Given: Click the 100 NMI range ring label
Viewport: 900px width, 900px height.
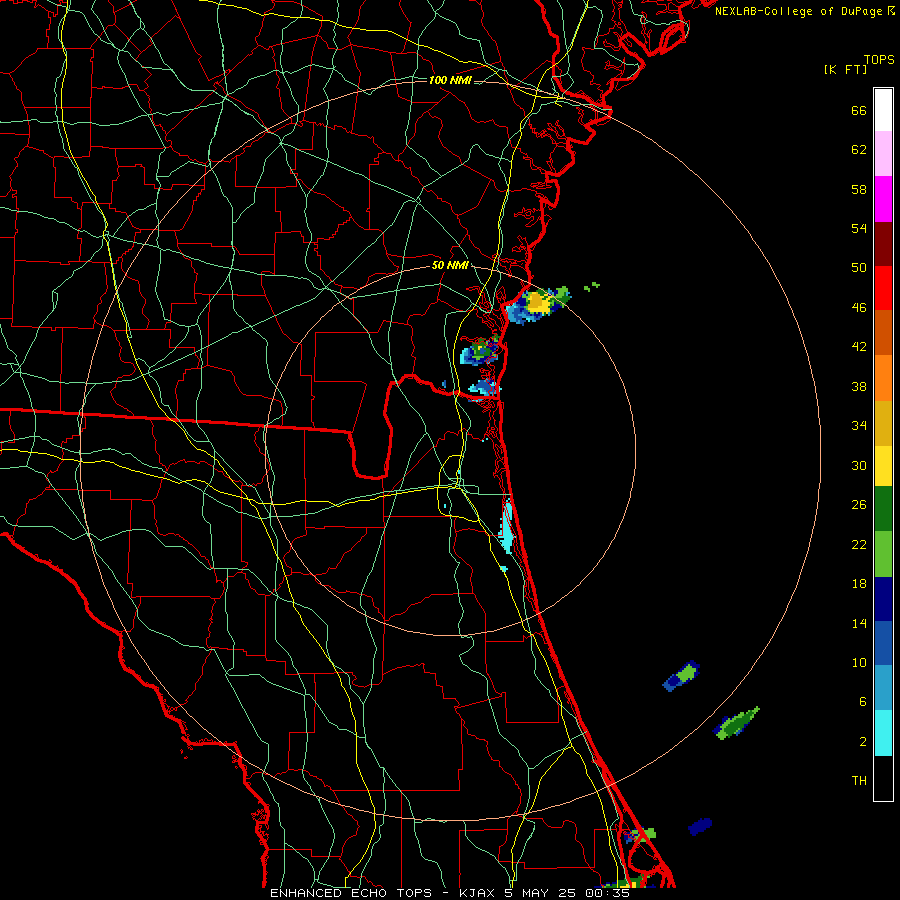Looking at the screenshot, I should coord(450,80).
